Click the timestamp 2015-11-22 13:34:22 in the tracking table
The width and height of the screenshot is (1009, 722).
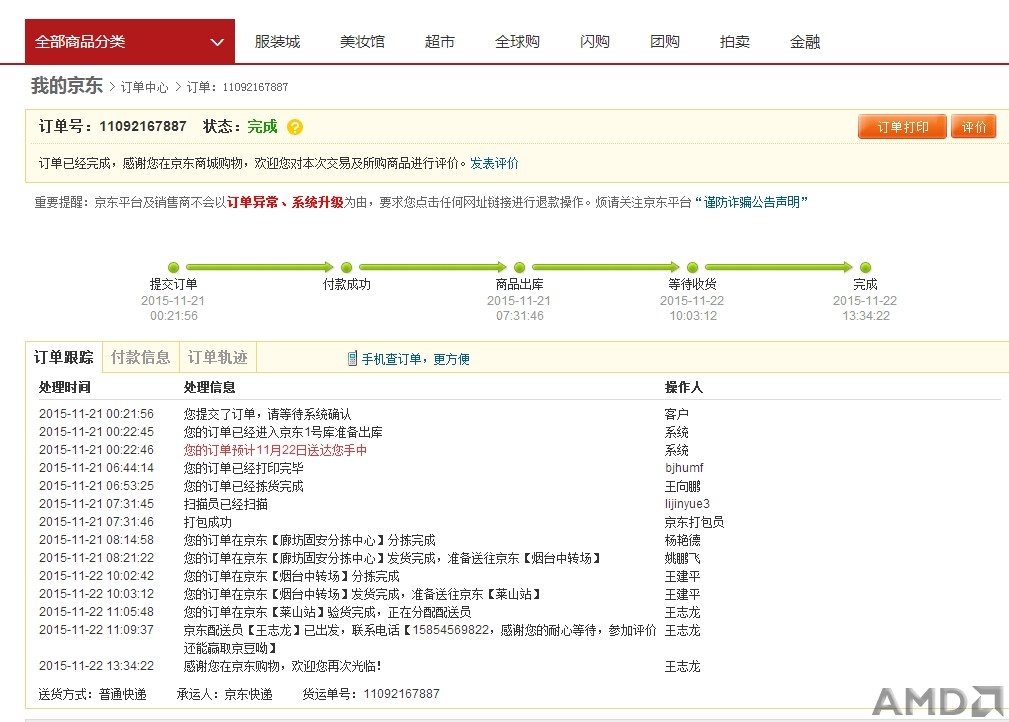coord(96,666)
